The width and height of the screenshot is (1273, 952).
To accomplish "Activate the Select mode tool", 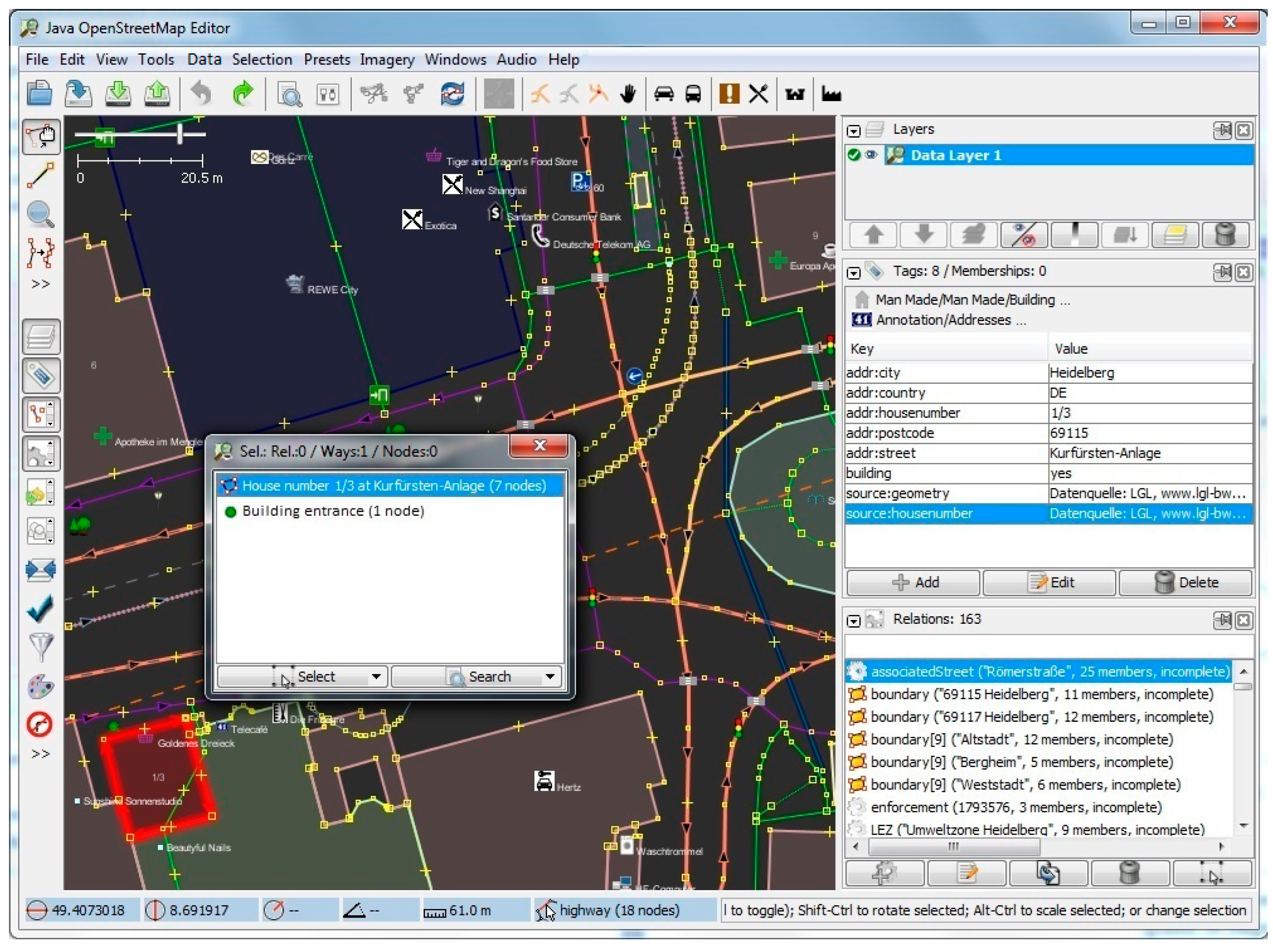I will (x=41, y=137).
